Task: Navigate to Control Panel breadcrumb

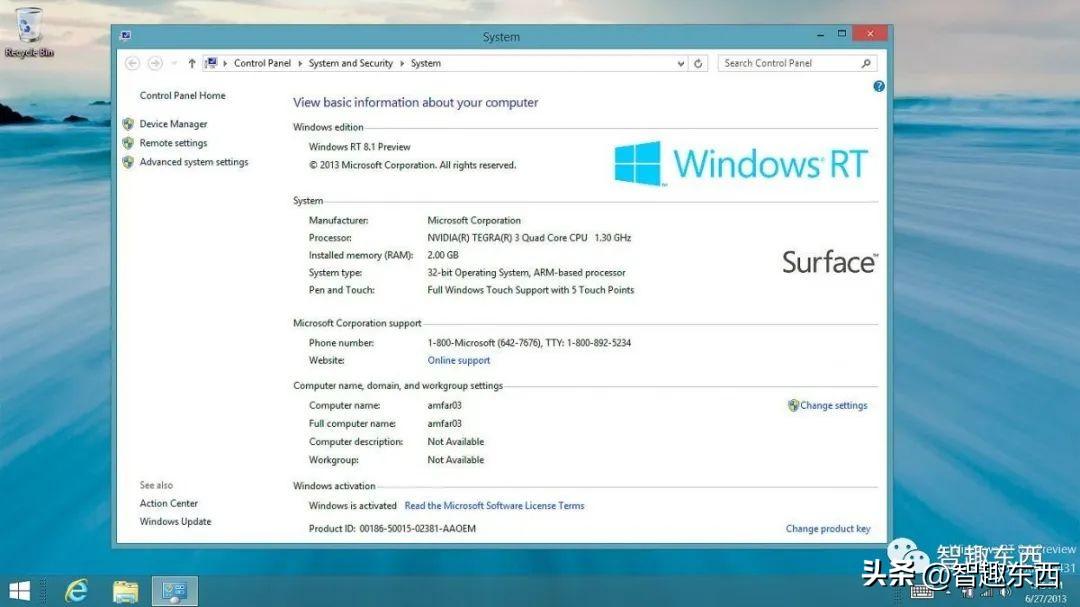Action: (x=262, y=63)
